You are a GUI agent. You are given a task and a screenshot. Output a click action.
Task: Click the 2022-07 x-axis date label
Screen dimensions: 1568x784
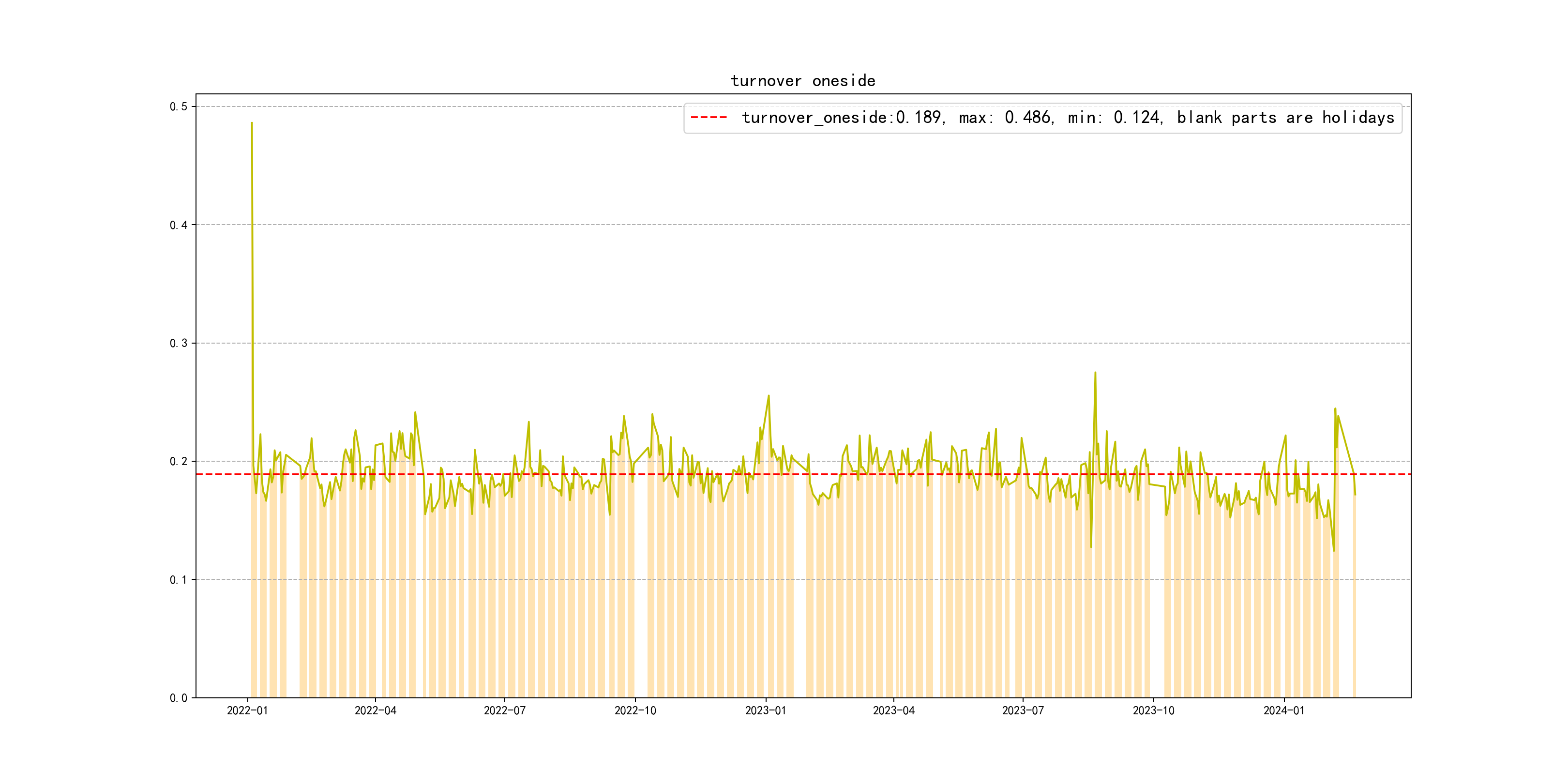pyautogui.click(x=505, y=710)
